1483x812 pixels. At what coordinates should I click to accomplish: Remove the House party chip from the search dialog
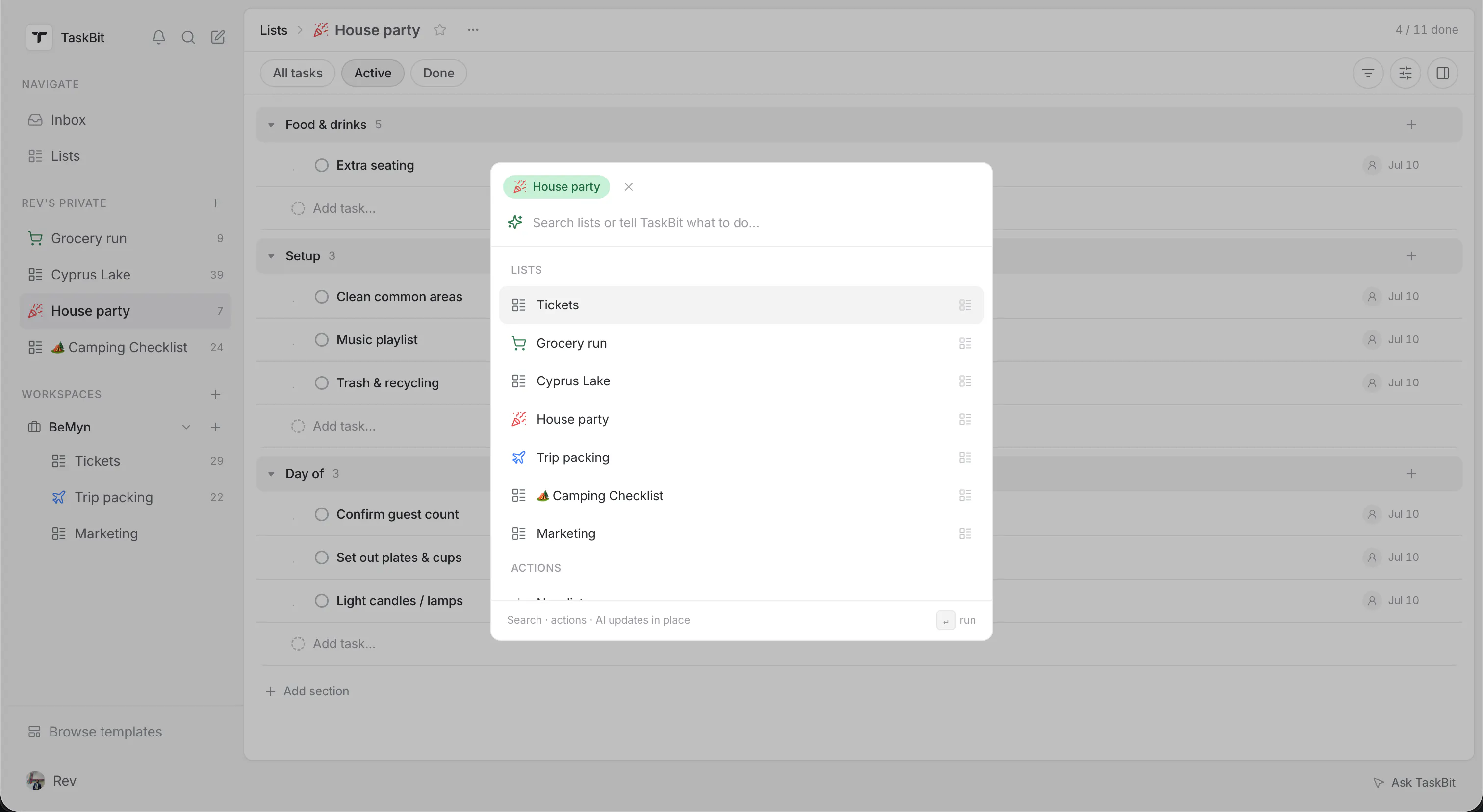tap(629, 186)
